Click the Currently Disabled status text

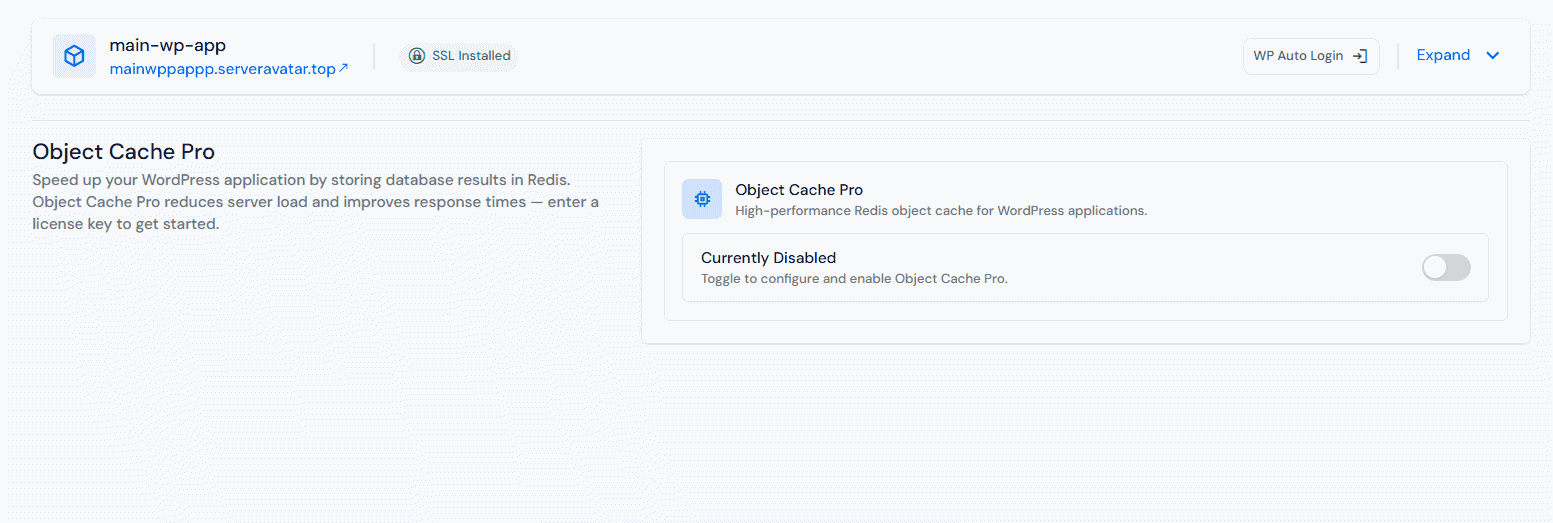pyautogui.click(x=768, y=258)
